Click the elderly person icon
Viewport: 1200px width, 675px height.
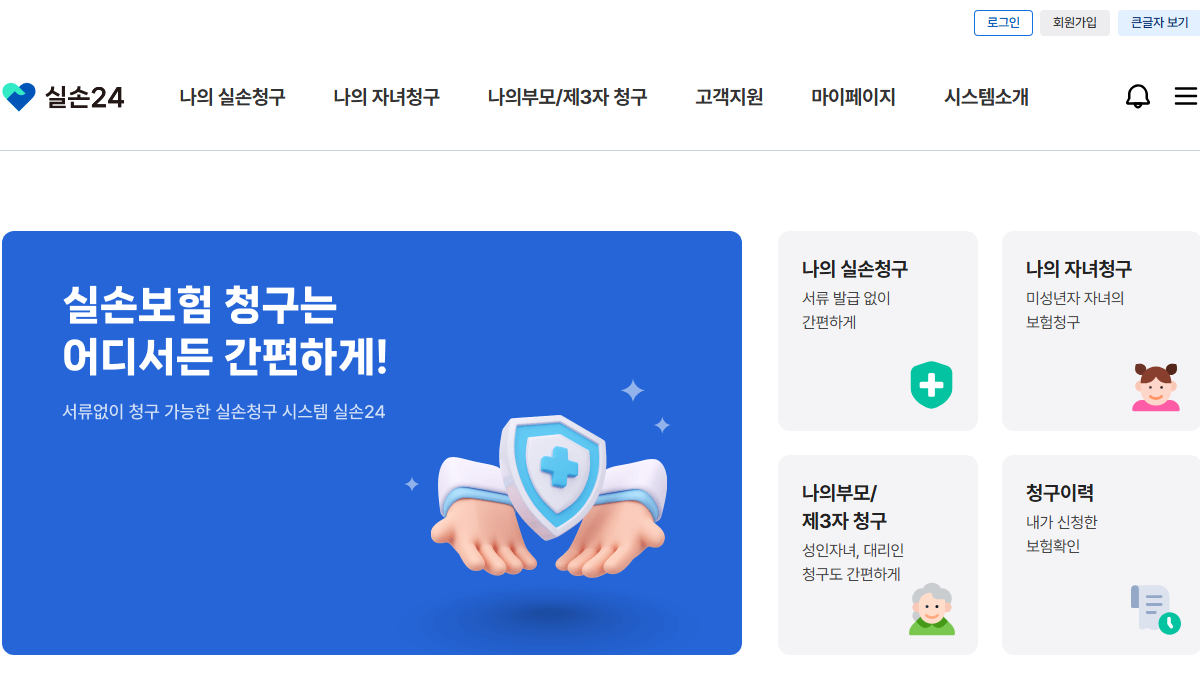point(932,609)
